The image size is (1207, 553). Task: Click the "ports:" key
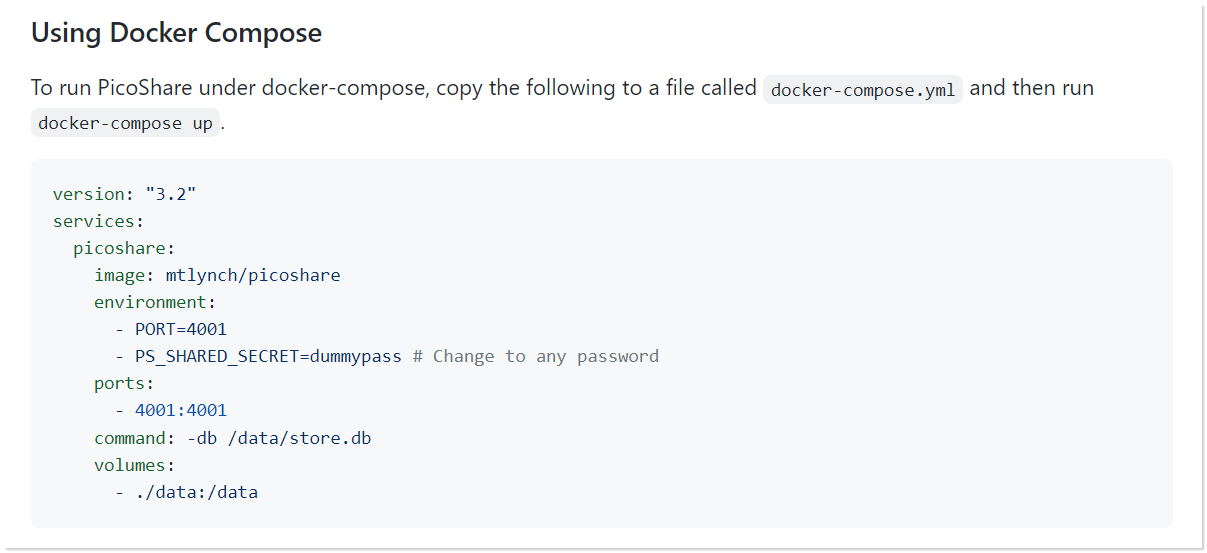[120, 383]
